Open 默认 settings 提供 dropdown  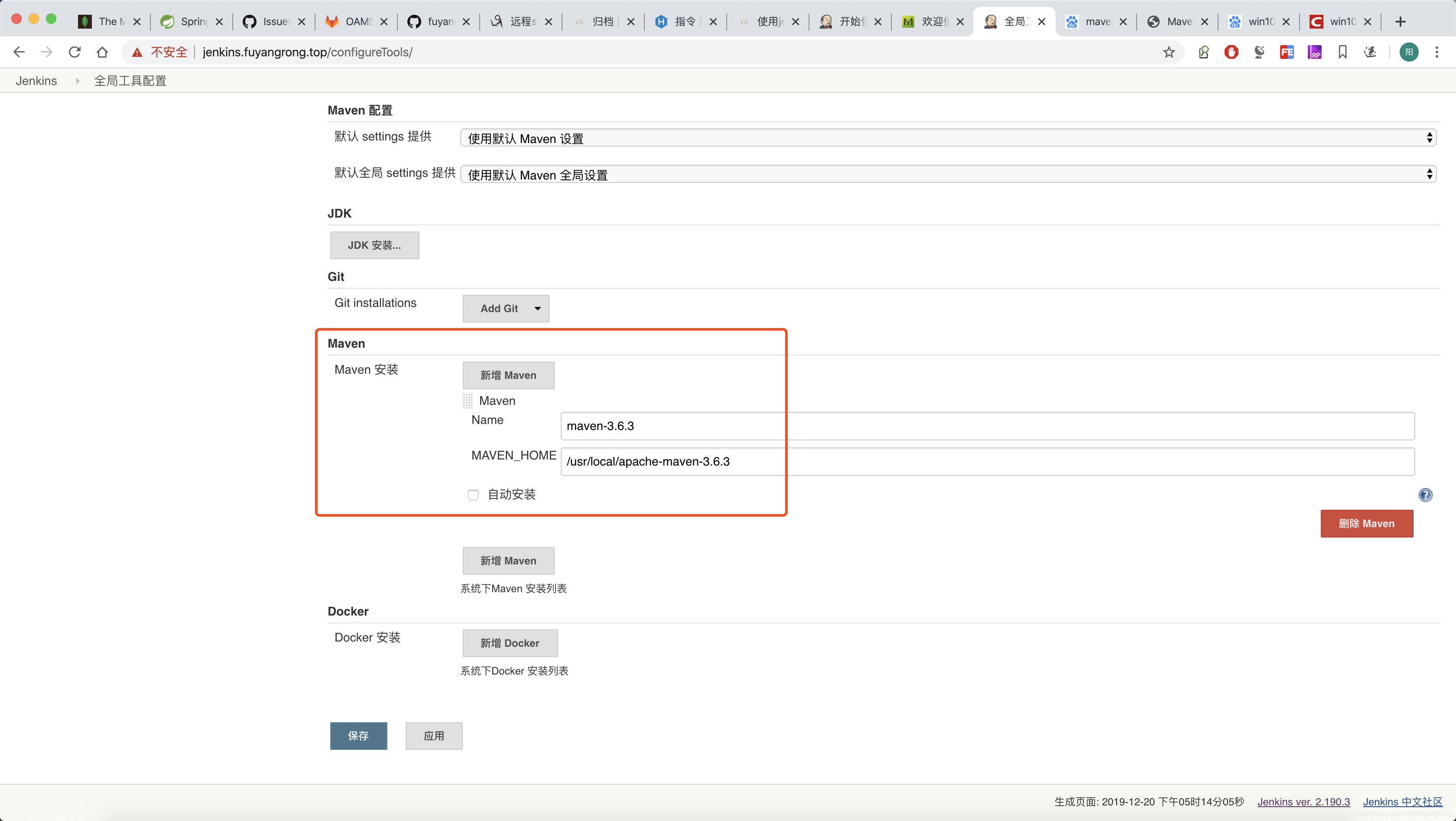point(948,137)
